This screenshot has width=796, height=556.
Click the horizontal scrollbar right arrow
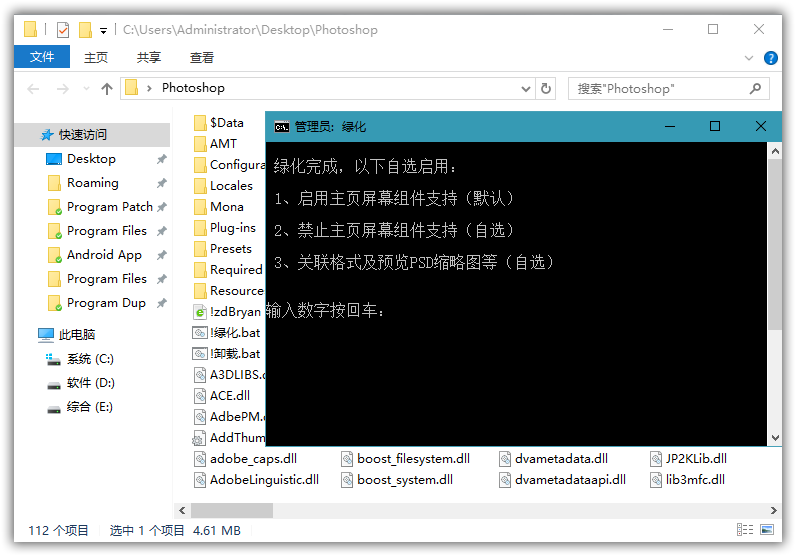click(x=773, y=510)
